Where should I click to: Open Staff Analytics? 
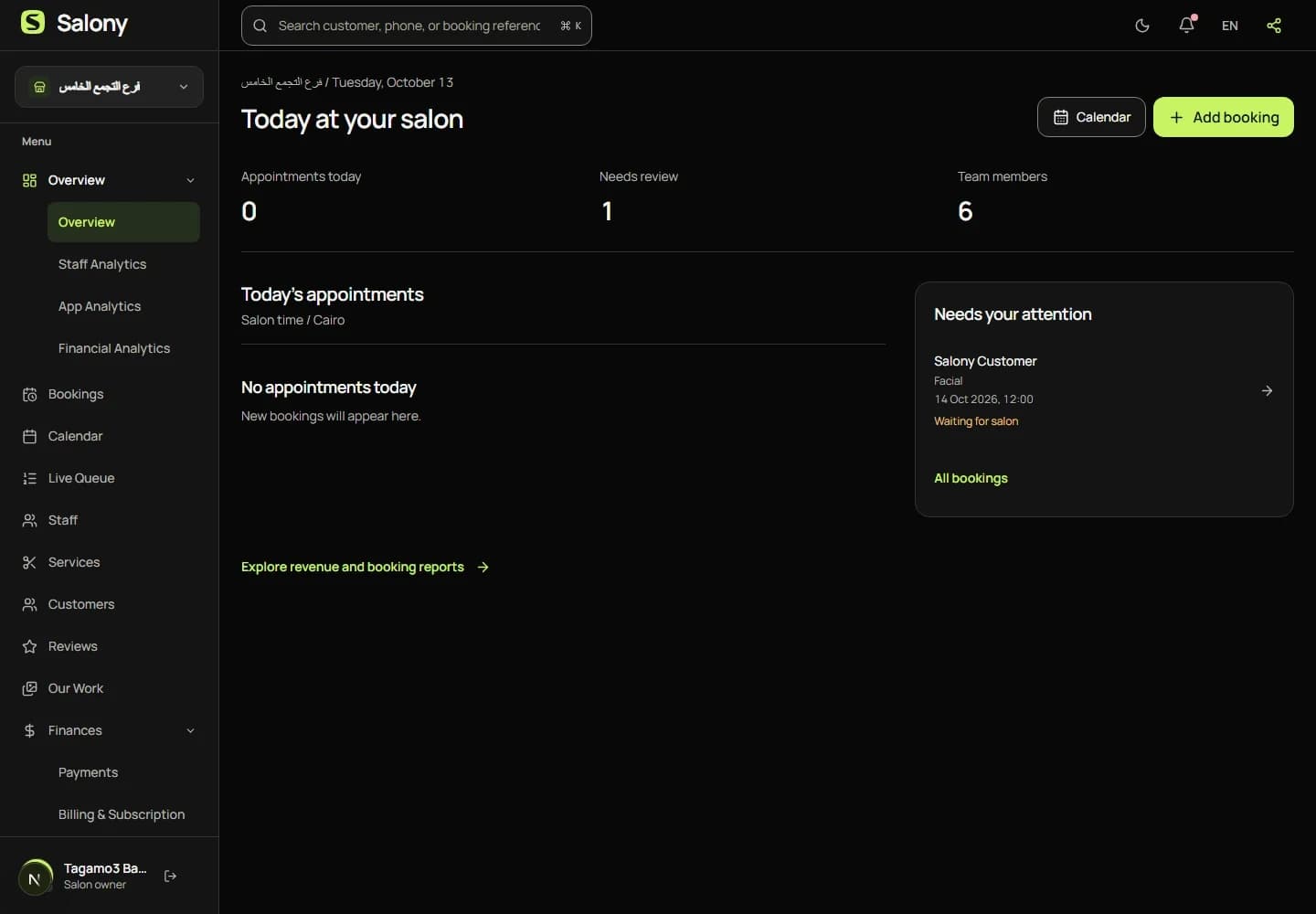102,264
